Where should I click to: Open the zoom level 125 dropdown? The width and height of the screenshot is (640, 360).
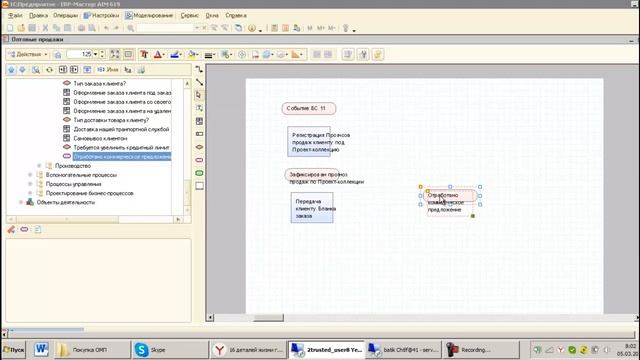(96, 54)
